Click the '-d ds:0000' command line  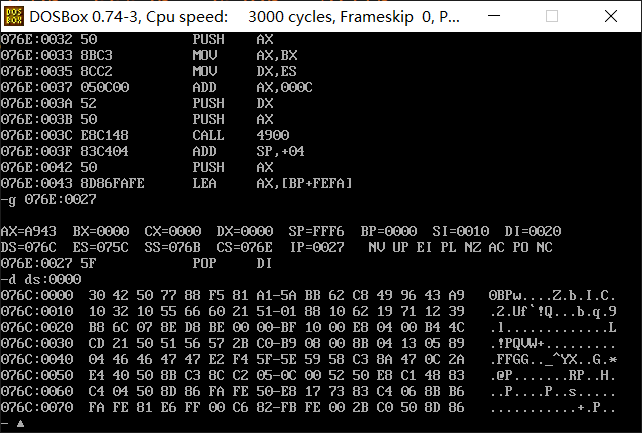coord(41,280)
